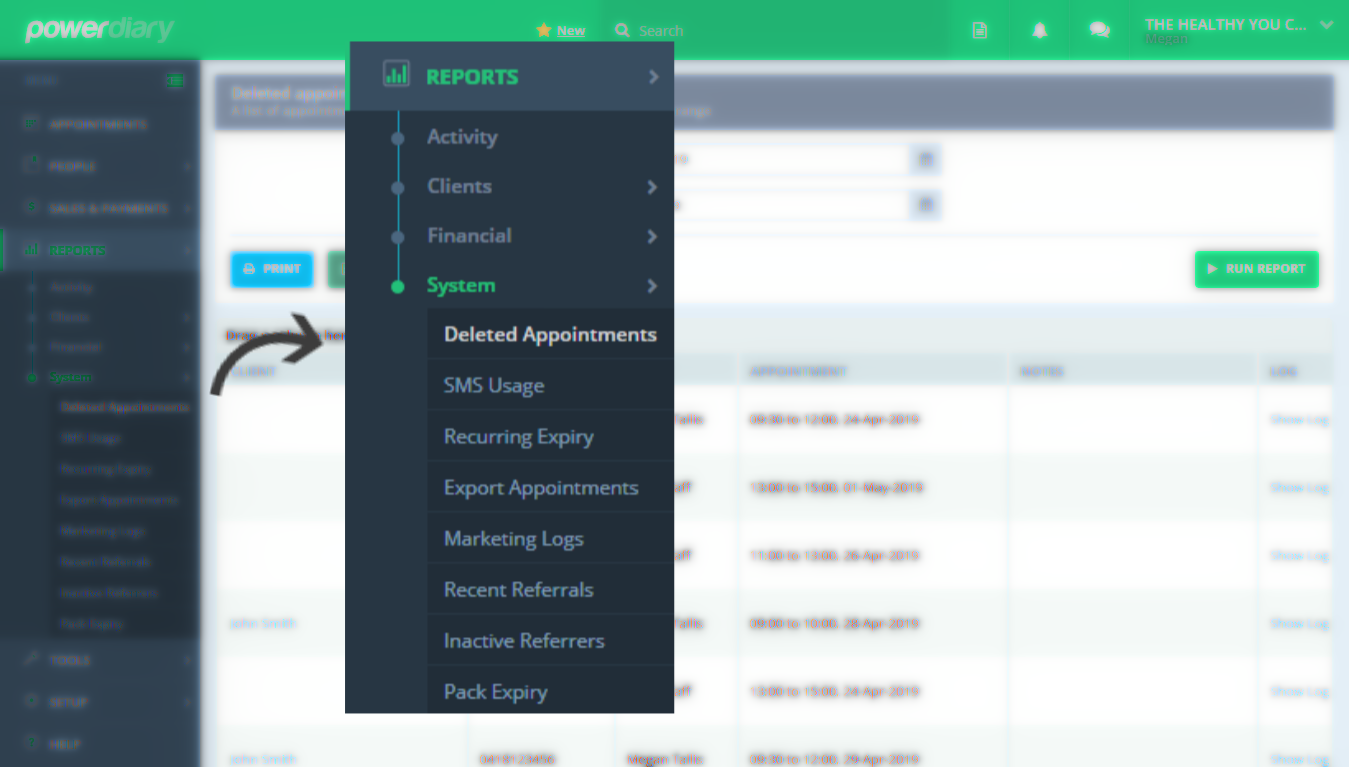
Task: Sort by the Appointment column header
Action: coord(798,371)
